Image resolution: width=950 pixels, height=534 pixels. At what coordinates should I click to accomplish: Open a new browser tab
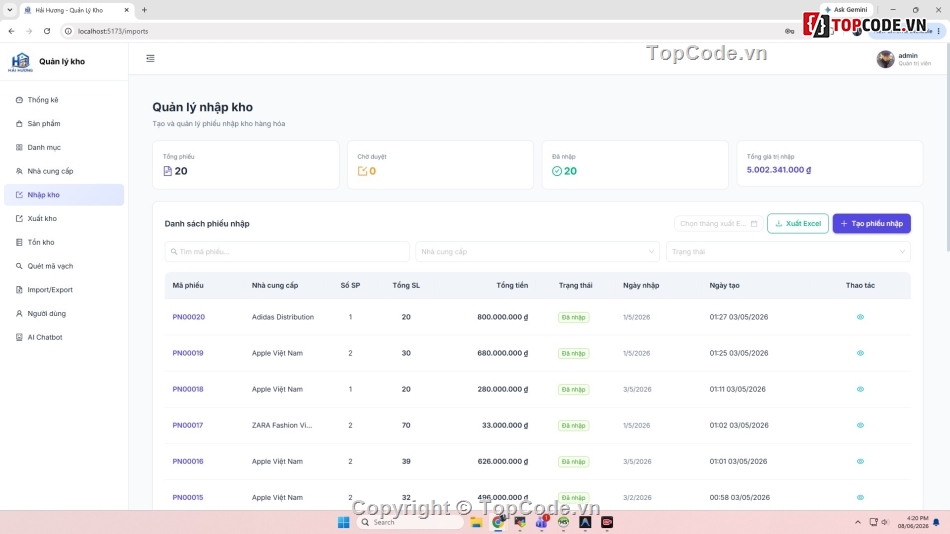pyautogui.click(x=144, y=10)
